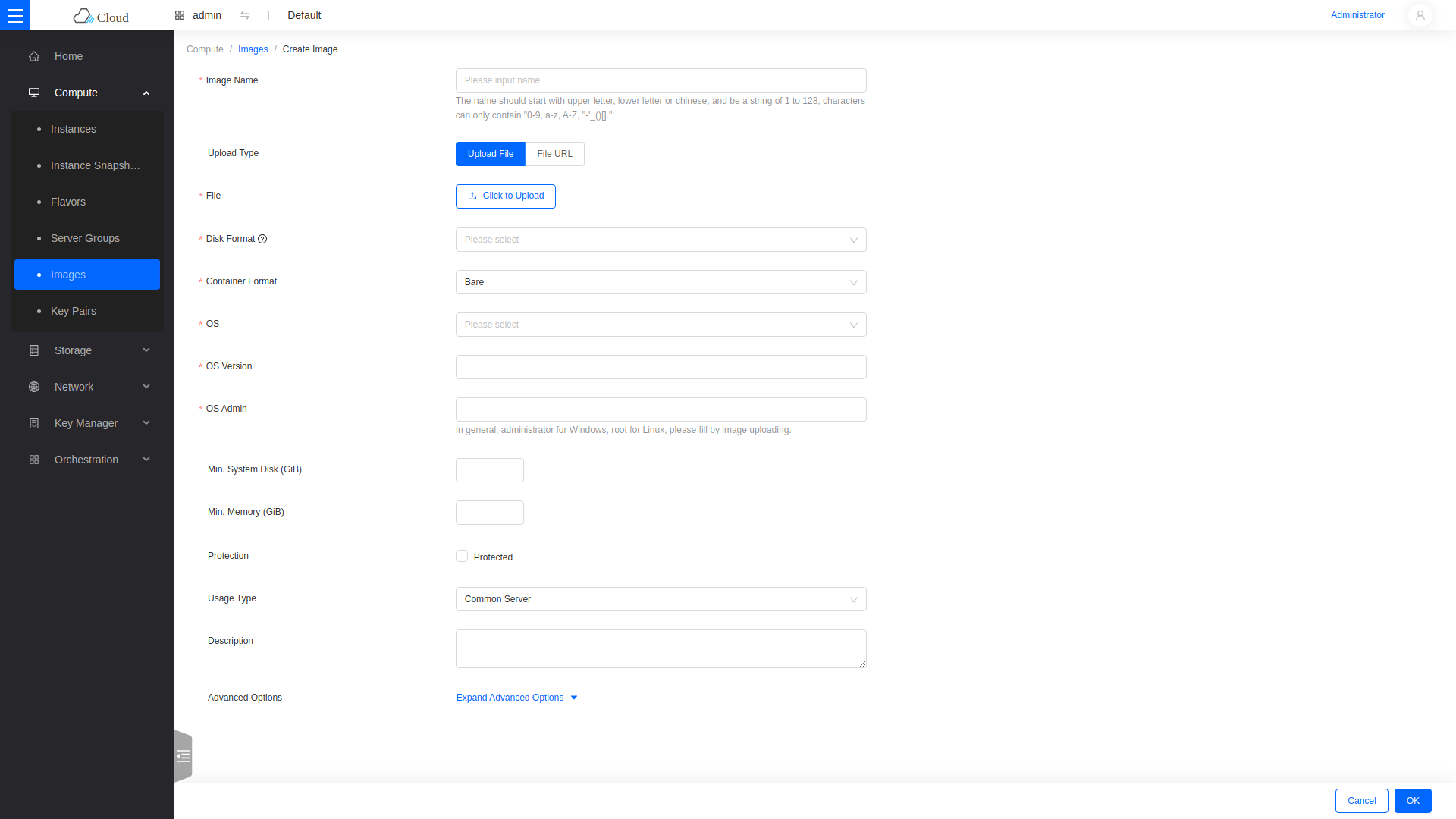
Task: Open the Container Format dropdown
Action: [661, 282]
